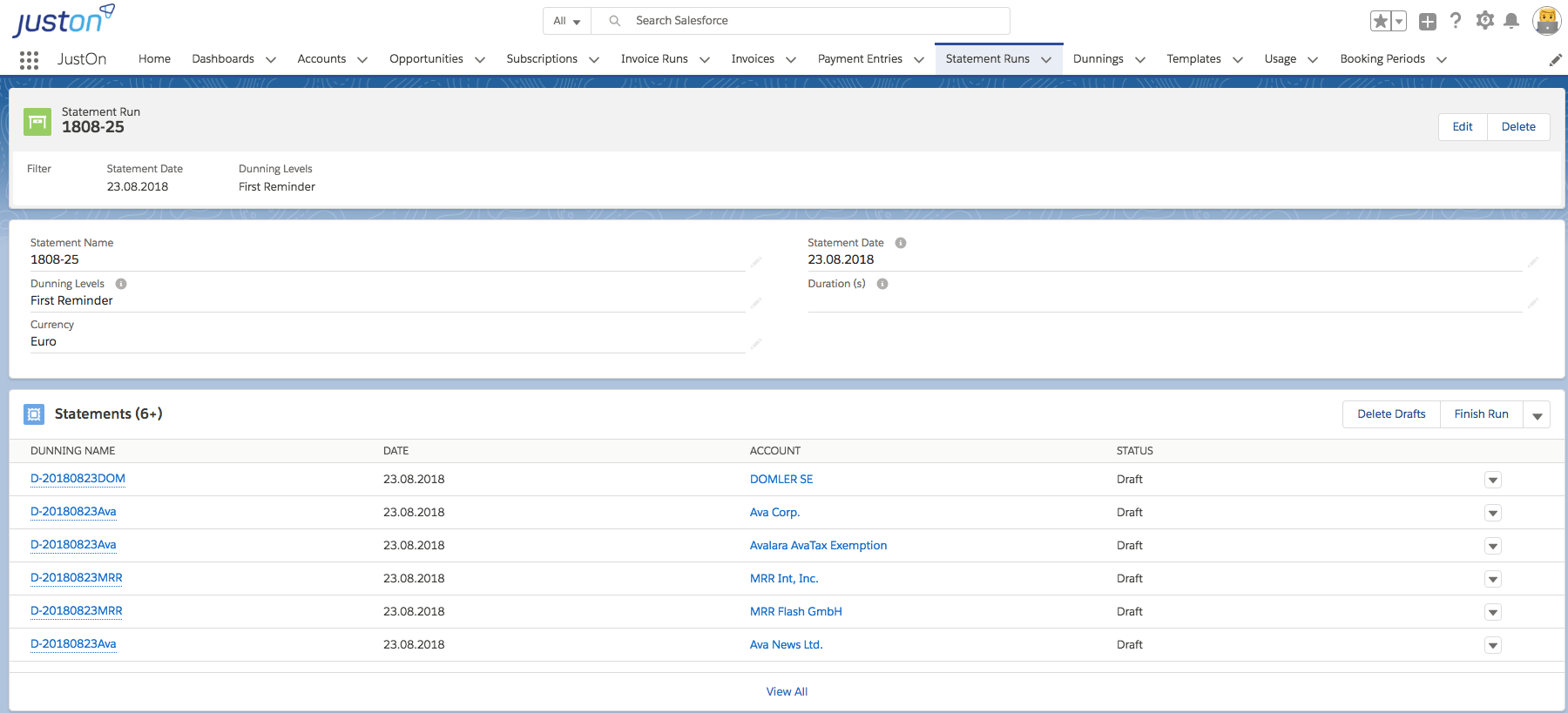Expand the favorites list dropdown arrow
Image resolution: width=1568 pixels, height=713 pixels.
pyautogui.click(x=1399, y=21)
